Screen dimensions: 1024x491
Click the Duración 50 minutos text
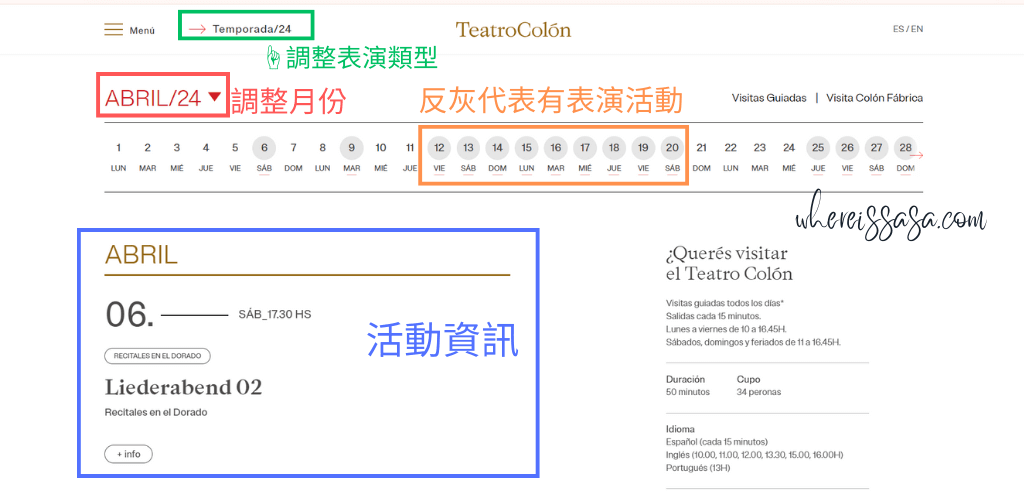pos(688,386)
